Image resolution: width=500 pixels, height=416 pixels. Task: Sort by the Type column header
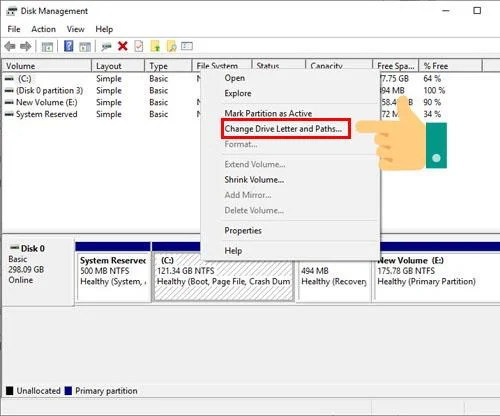(x=168, y=66)
